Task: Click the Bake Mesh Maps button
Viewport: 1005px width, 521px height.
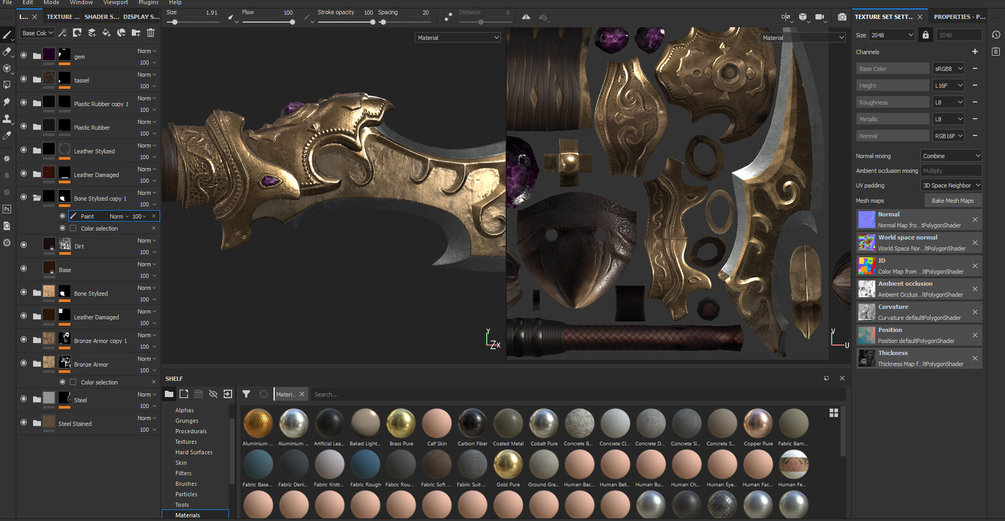Action: click(952, 201)
